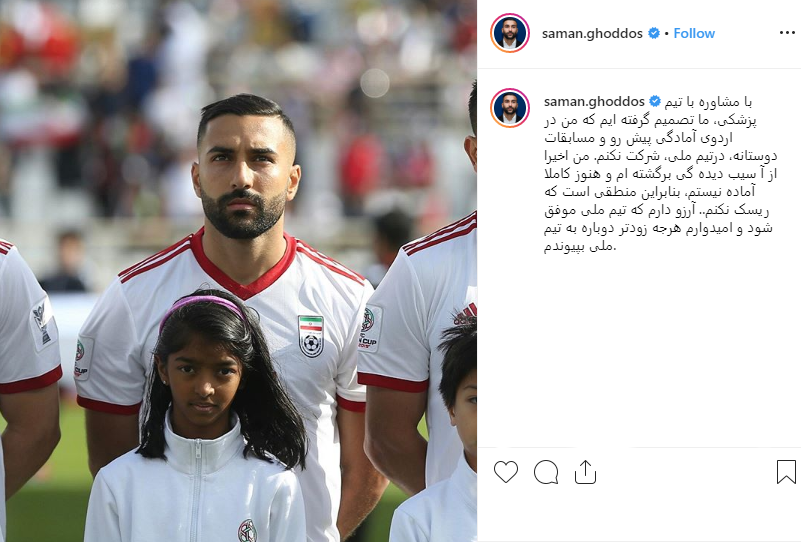
Task: Click the profile avatar beside the caption
Action: point(510,107)
